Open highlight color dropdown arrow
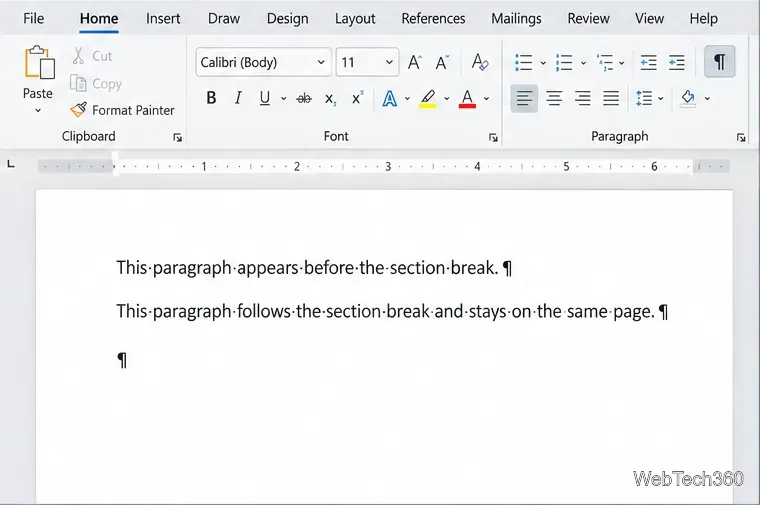This screenshot has height=505, width=760. coord(446,99)
